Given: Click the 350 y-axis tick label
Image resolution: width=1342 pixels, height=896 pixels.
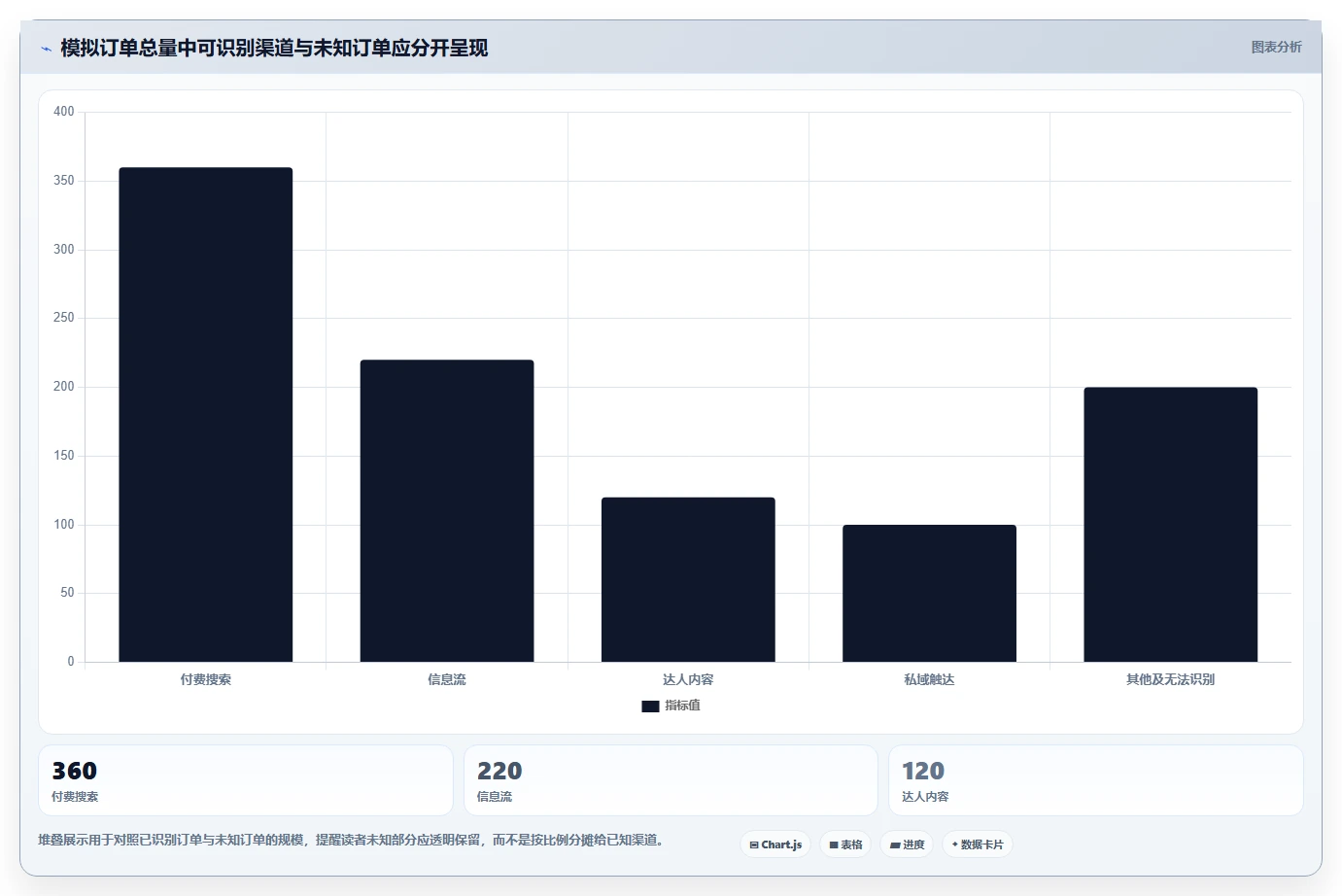Looking at the screenshot, I should [x=64, y=181].
